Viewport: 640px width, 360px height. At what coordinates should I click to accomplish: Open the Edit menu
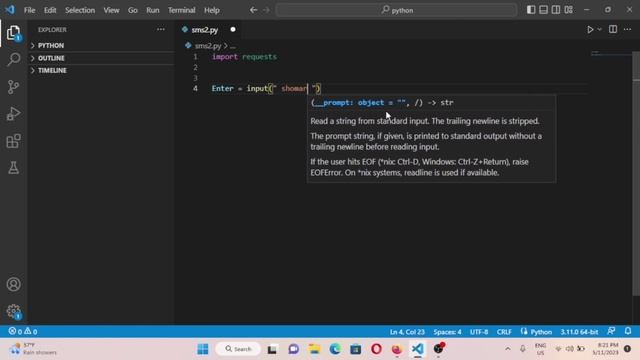50,10
